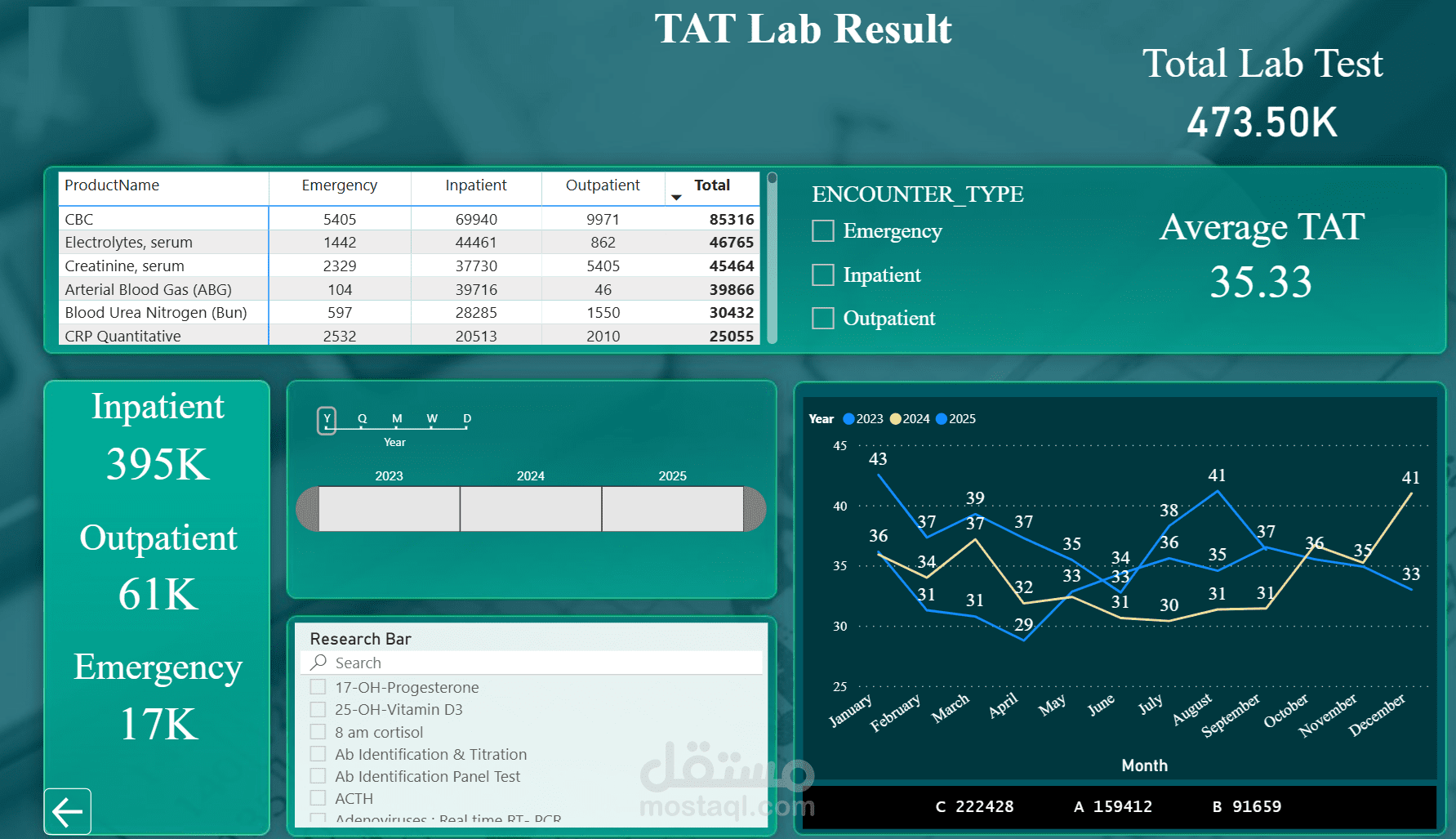Click the search magnifier icon in Research Bar

319,662
